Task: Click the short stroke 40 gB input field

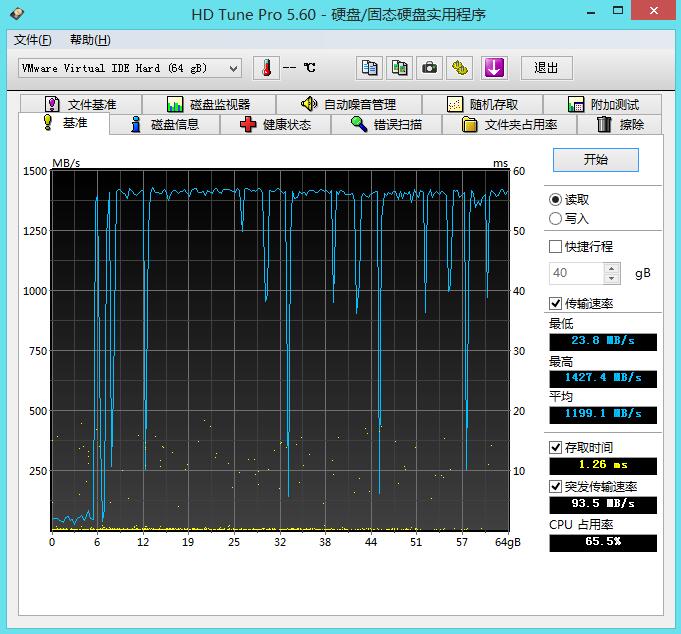Action: (576, 273)
